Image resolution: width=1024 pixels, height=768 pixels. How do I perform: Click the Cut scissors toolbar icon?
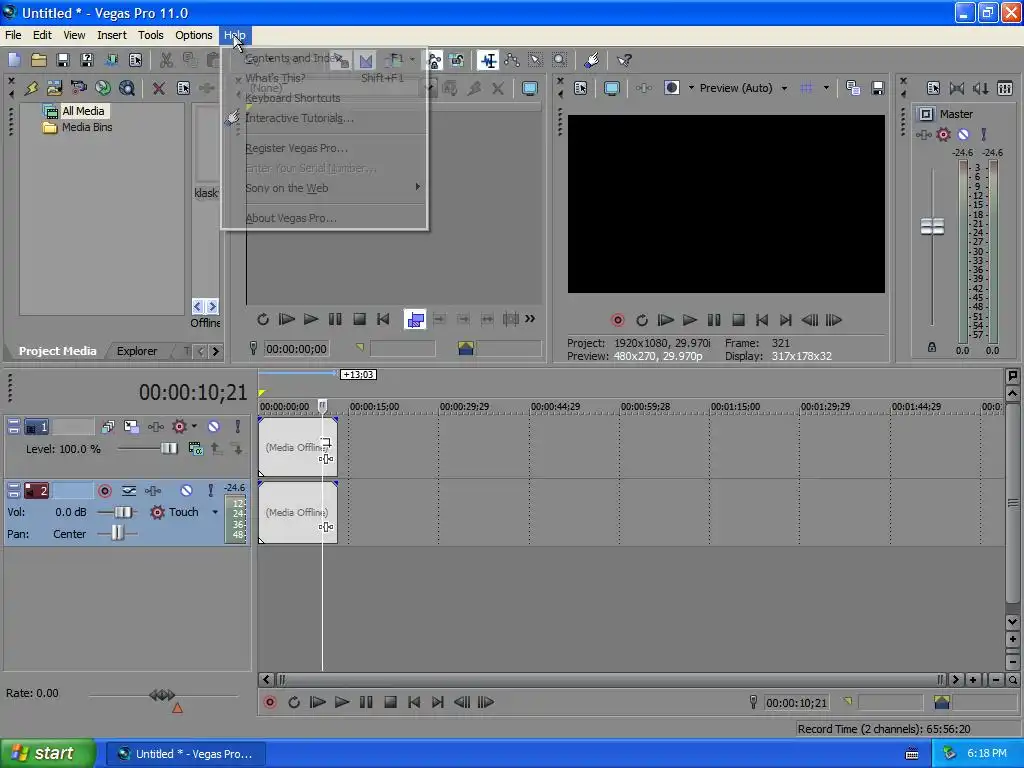click(167, 60)
